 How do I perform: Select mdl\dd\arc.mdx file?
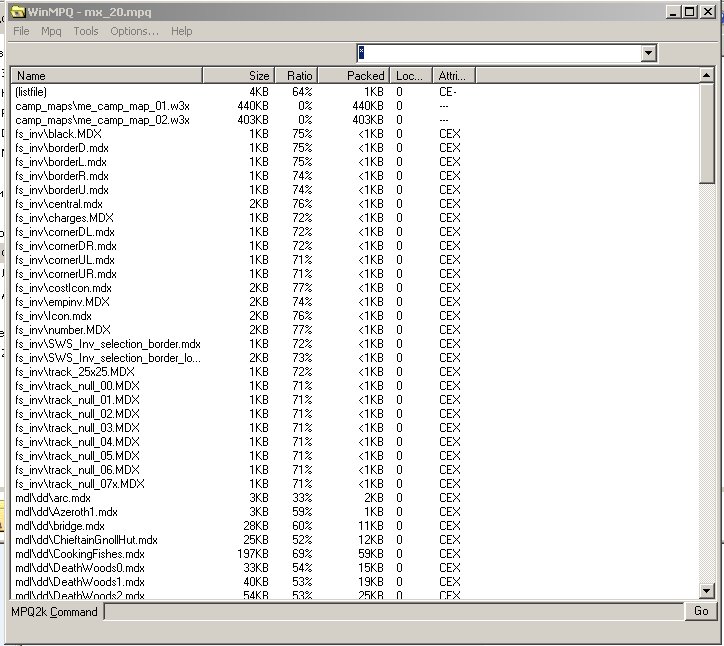coord(53,498)
